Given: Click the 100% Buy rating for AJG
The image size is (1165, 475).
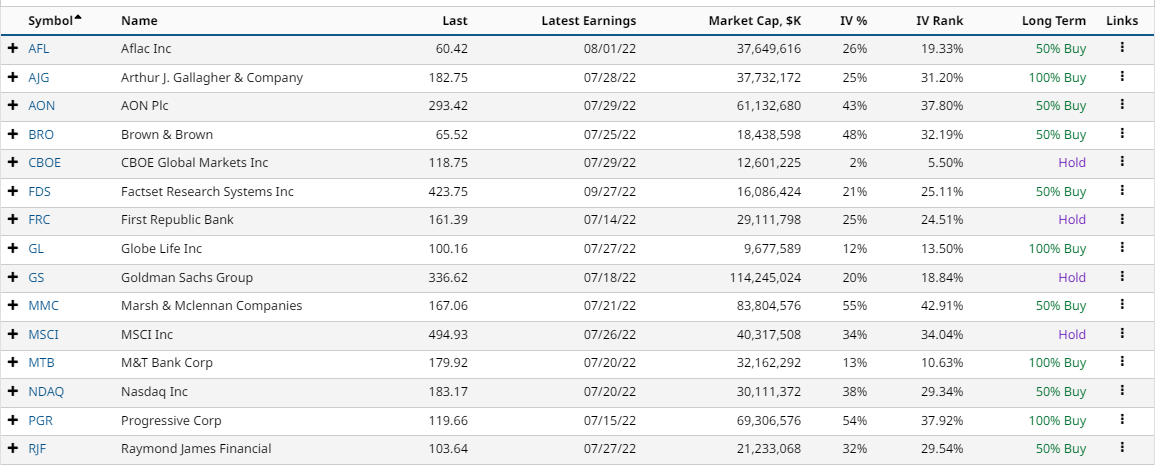Looking at the screenshot, I should [1057, 77].
